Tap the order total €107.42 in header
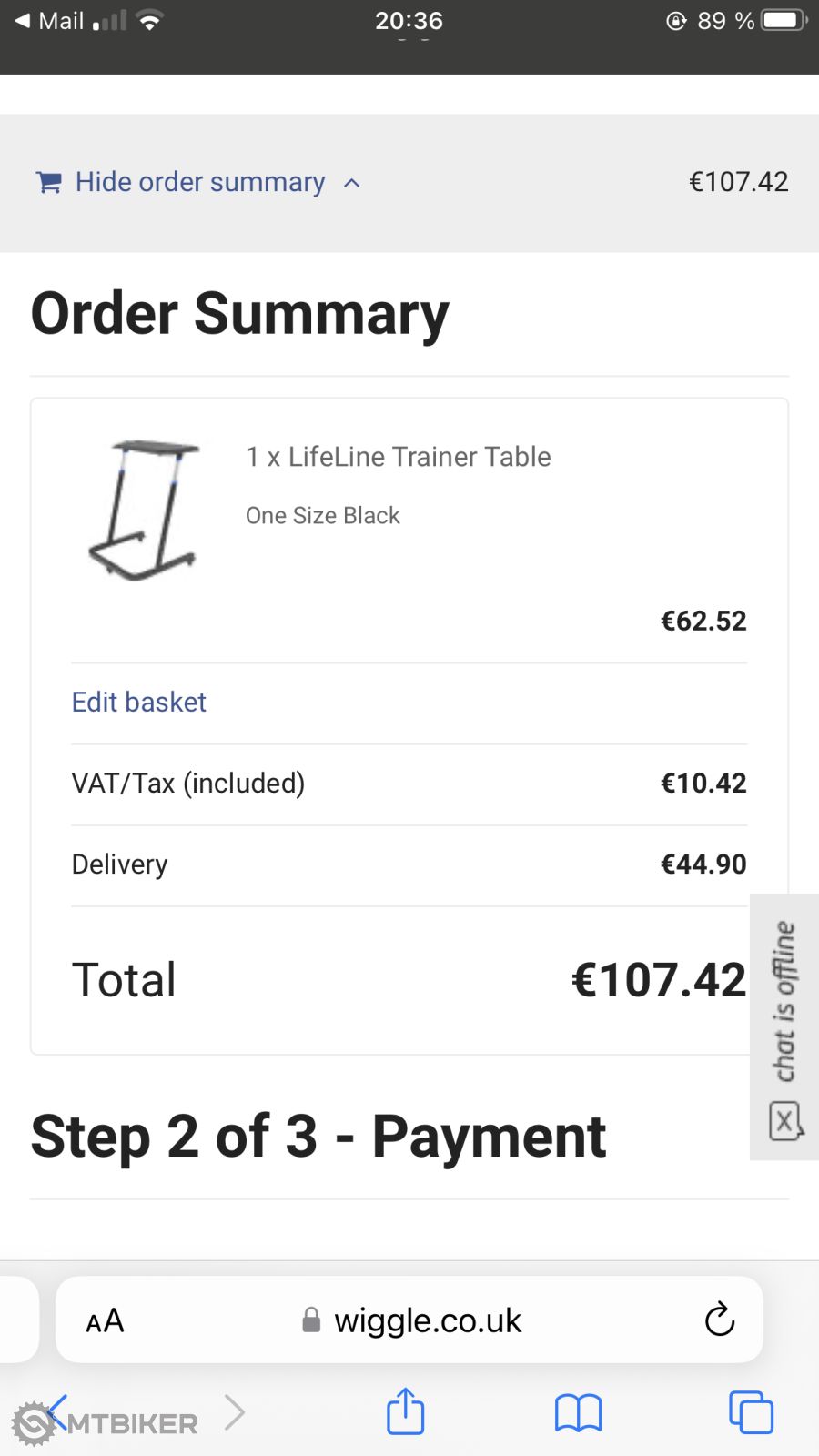Image resolution: width=819 pixels, height=1456 pixels. pos(738,182)
